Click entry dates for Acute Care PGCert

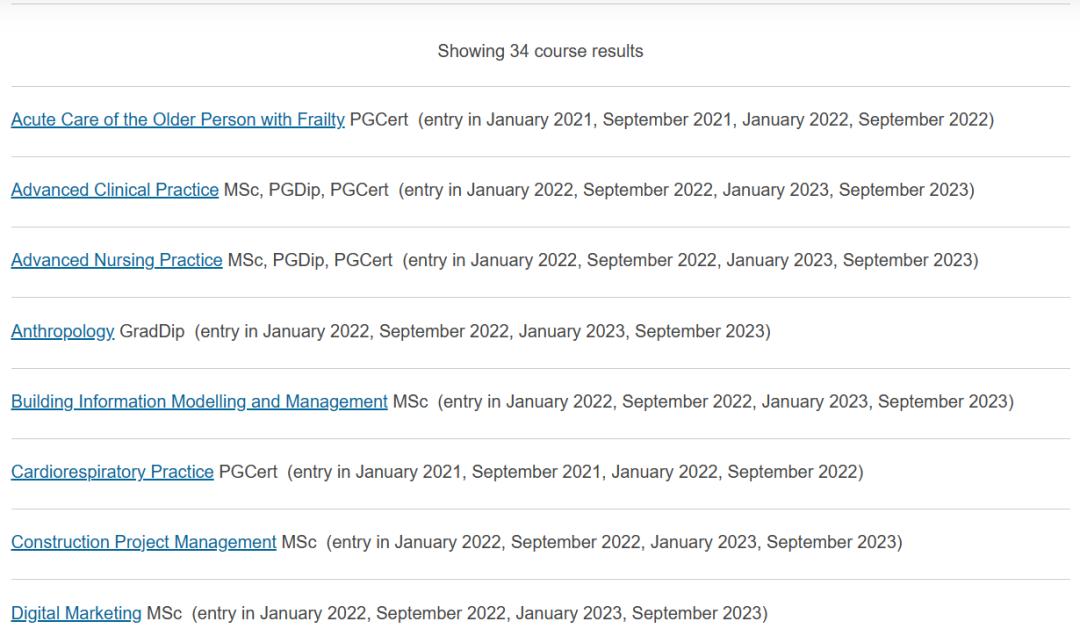click(x=706, y=120)
